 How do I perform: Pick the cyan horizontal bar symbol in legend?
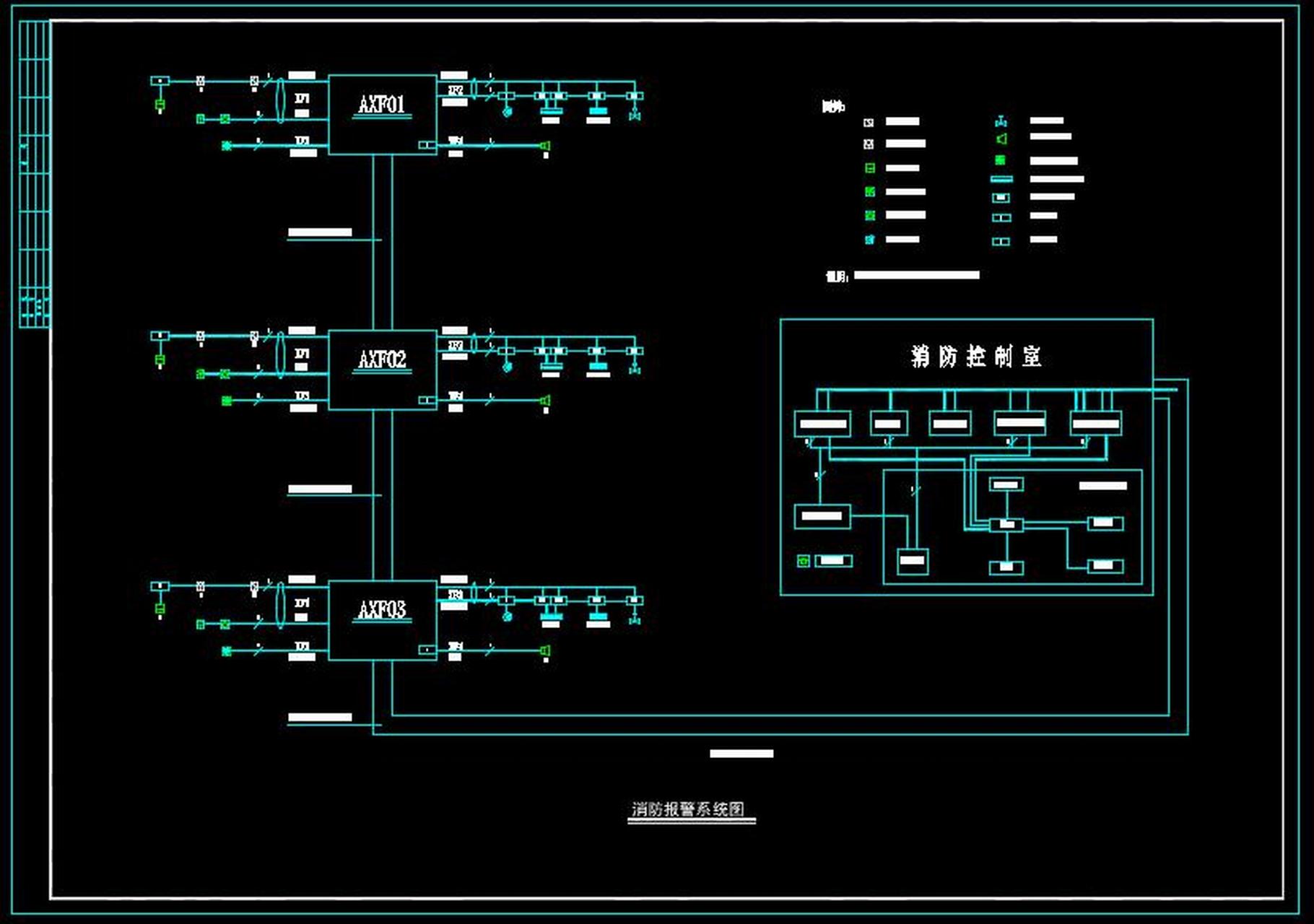tap(1001, 179)
